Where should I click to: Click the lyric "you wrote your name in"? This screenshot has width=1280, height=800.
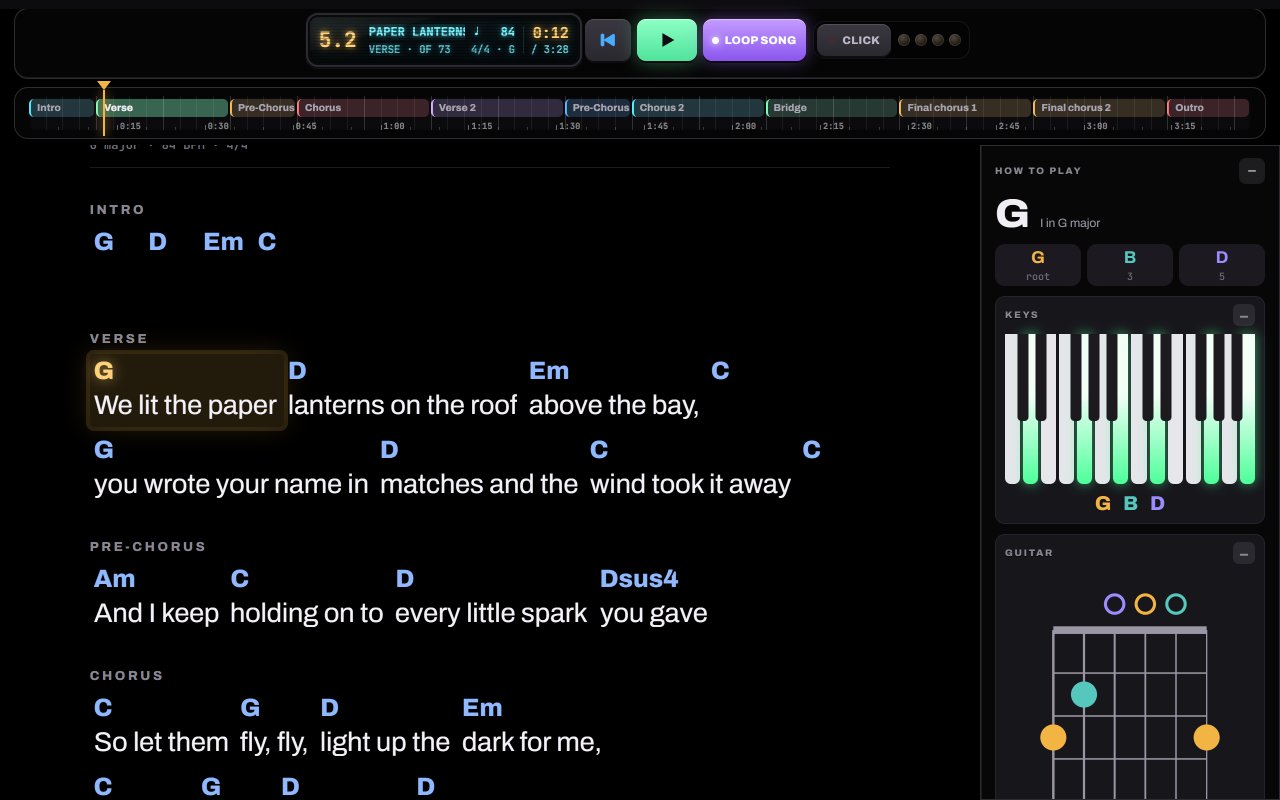[x=232, y=484]
